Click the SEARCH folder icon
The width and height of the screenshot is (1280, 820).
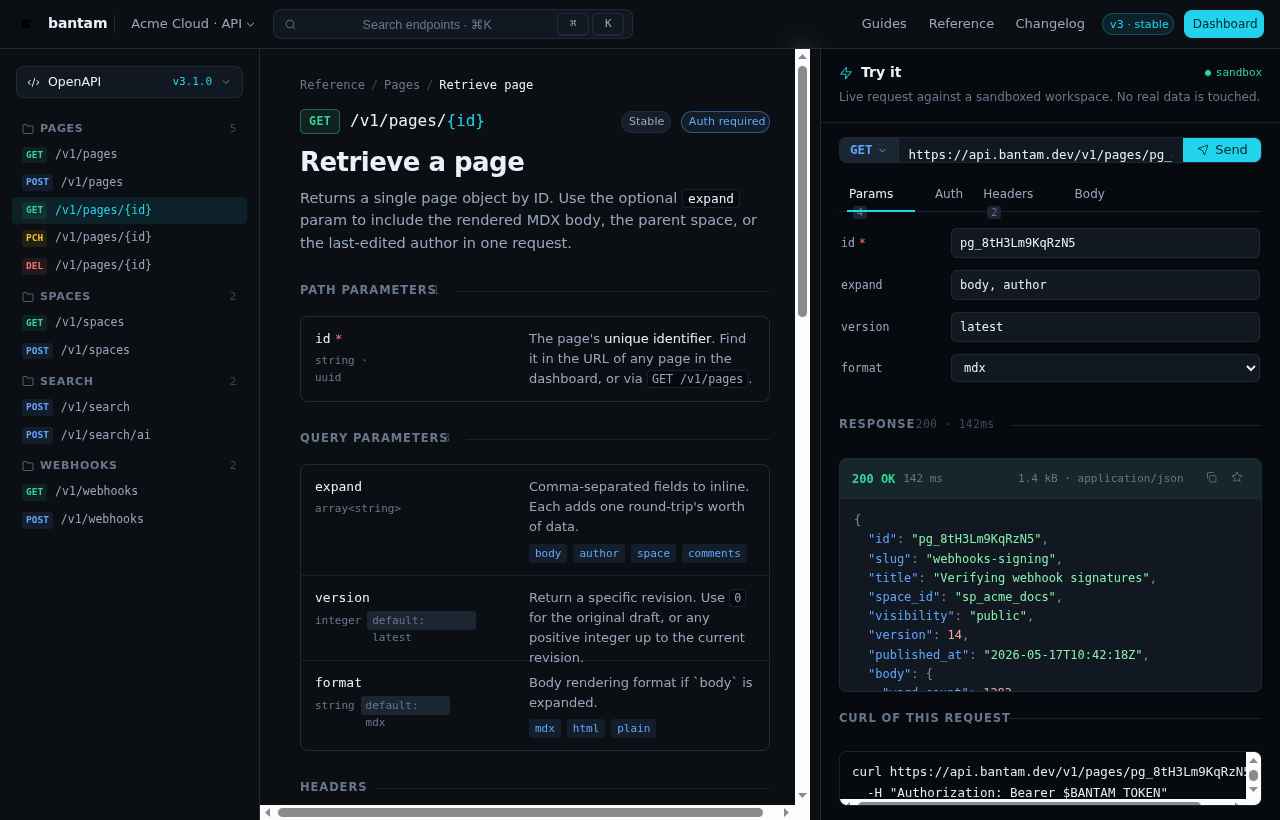tap(28, 381)
